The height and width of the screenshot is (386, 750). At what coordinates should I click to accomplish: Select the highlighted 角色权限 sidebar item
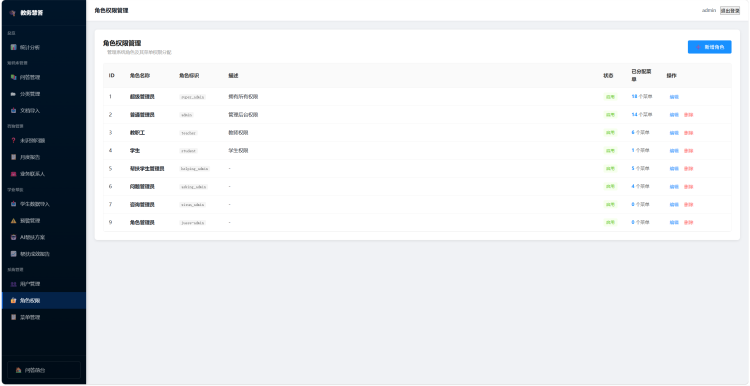(x=44, y=300)
